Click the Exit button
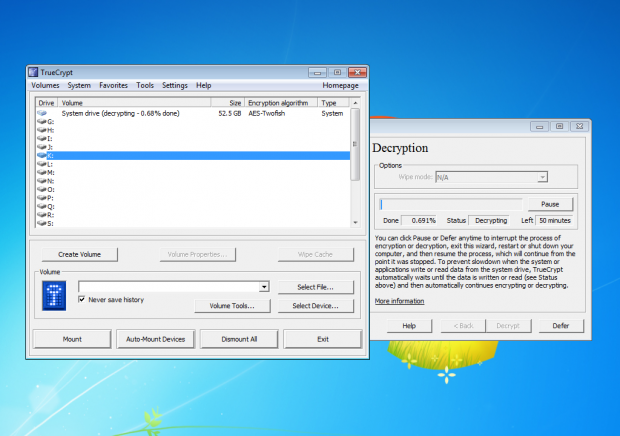Screen dimensions: 620x436 (323, 339)
